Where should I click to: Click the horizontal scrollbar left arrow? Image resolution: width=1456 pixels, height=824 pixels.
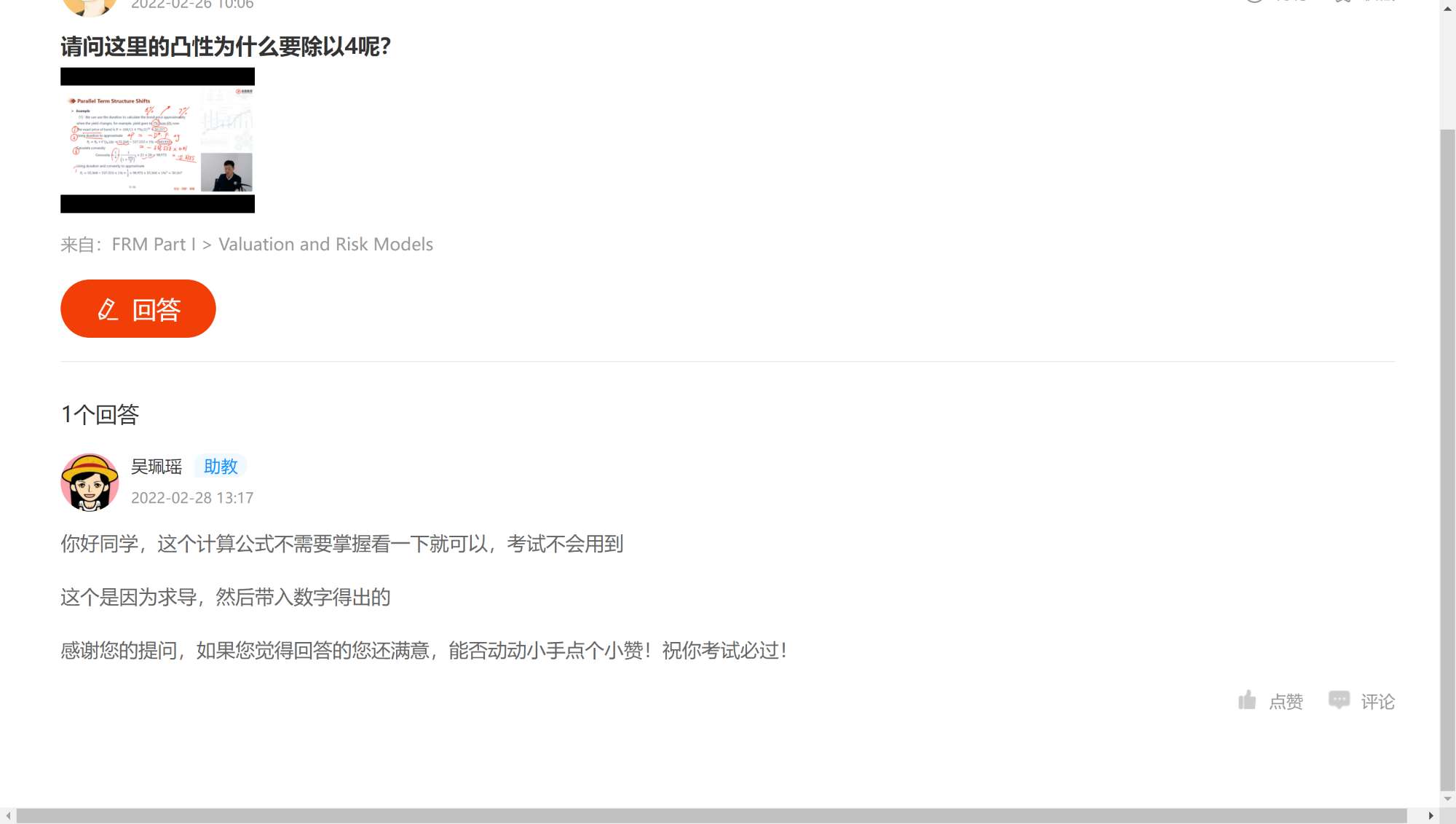tap(7, 816)
